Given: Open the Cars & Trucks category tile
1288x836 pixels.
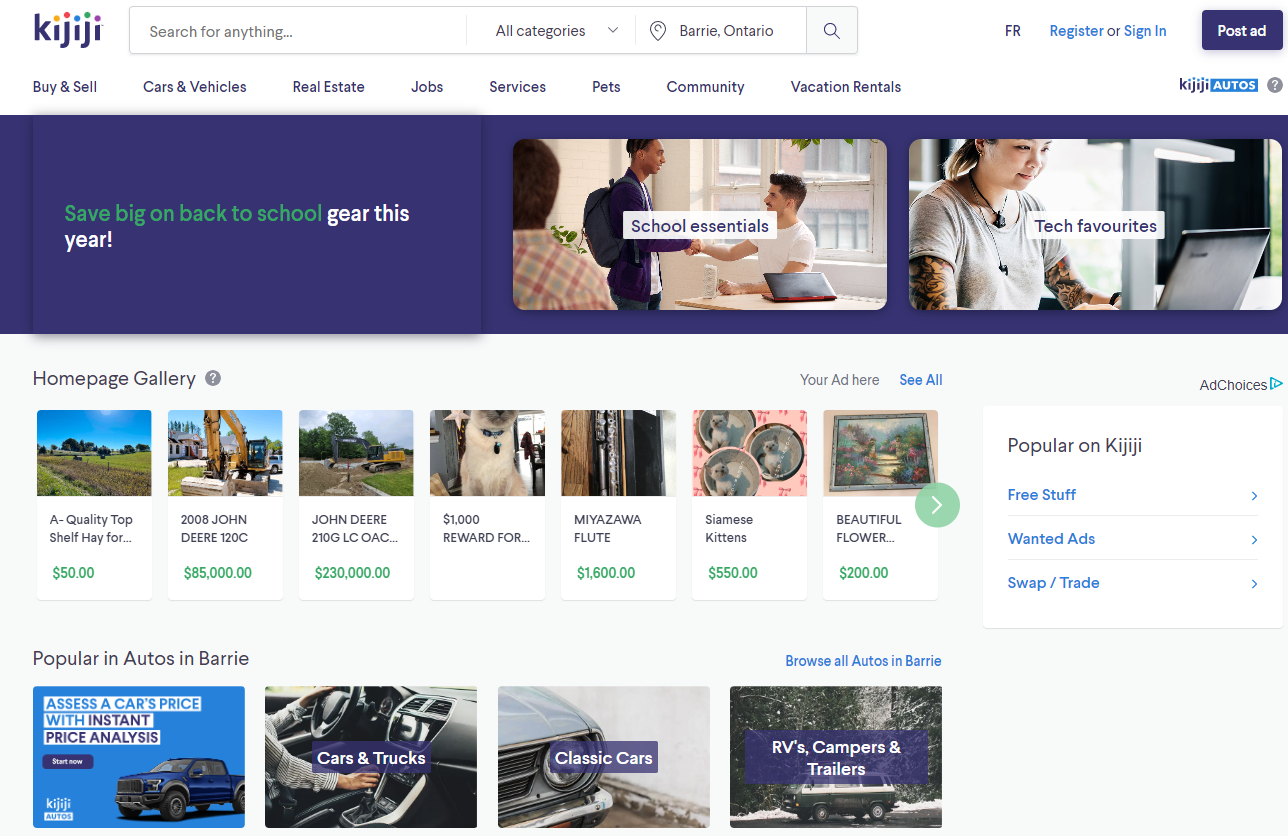Looking at the screenshot, I should pyautogui.click(x=371, y=757).
